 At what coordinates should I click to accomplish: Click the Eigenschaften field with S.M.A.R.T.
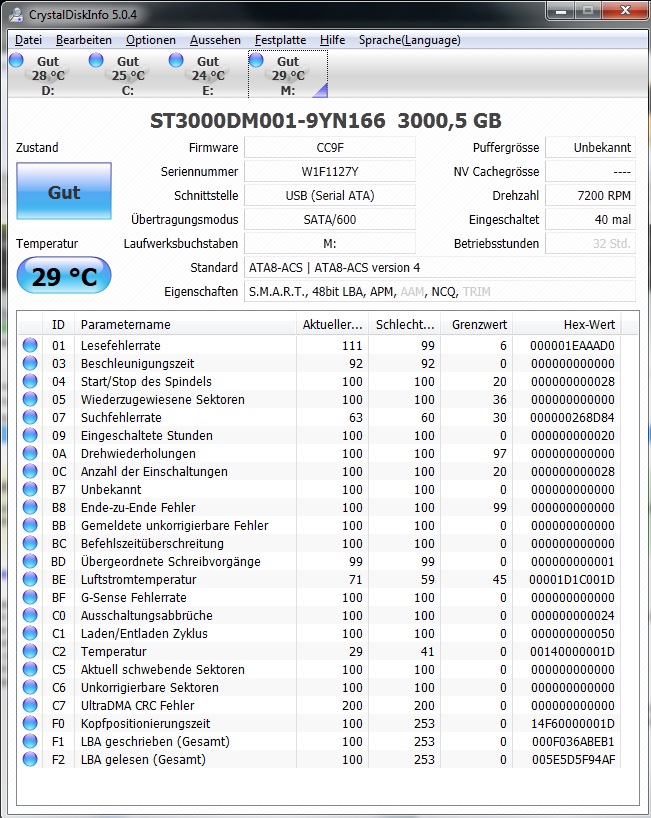tap(440, 292)
